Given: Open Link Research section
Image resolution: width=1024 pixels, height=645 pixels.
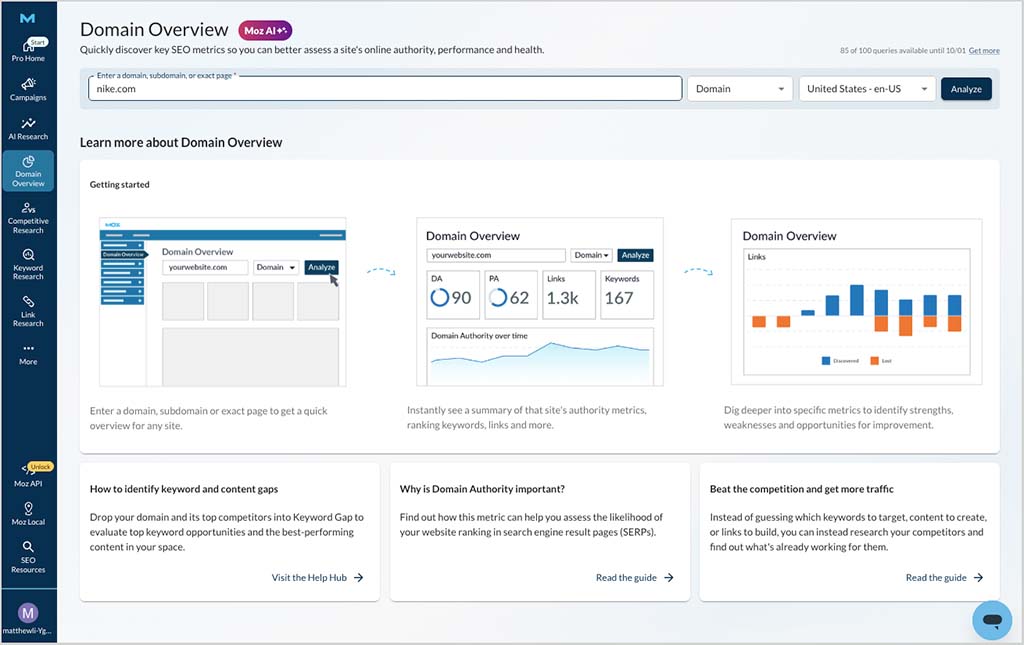Looking at the screenshot, I should point(28,311).
